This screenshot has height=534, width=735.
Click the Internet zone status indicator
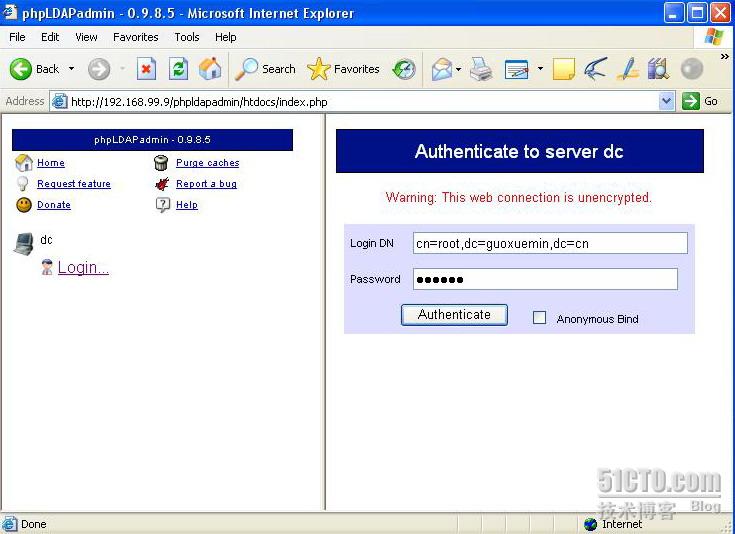pos(613,524)
